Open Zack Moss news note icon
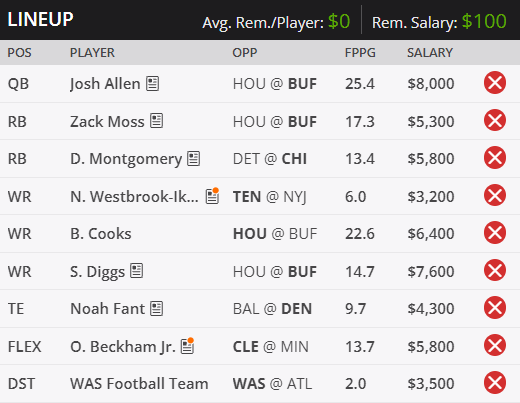 click(156, 121)
